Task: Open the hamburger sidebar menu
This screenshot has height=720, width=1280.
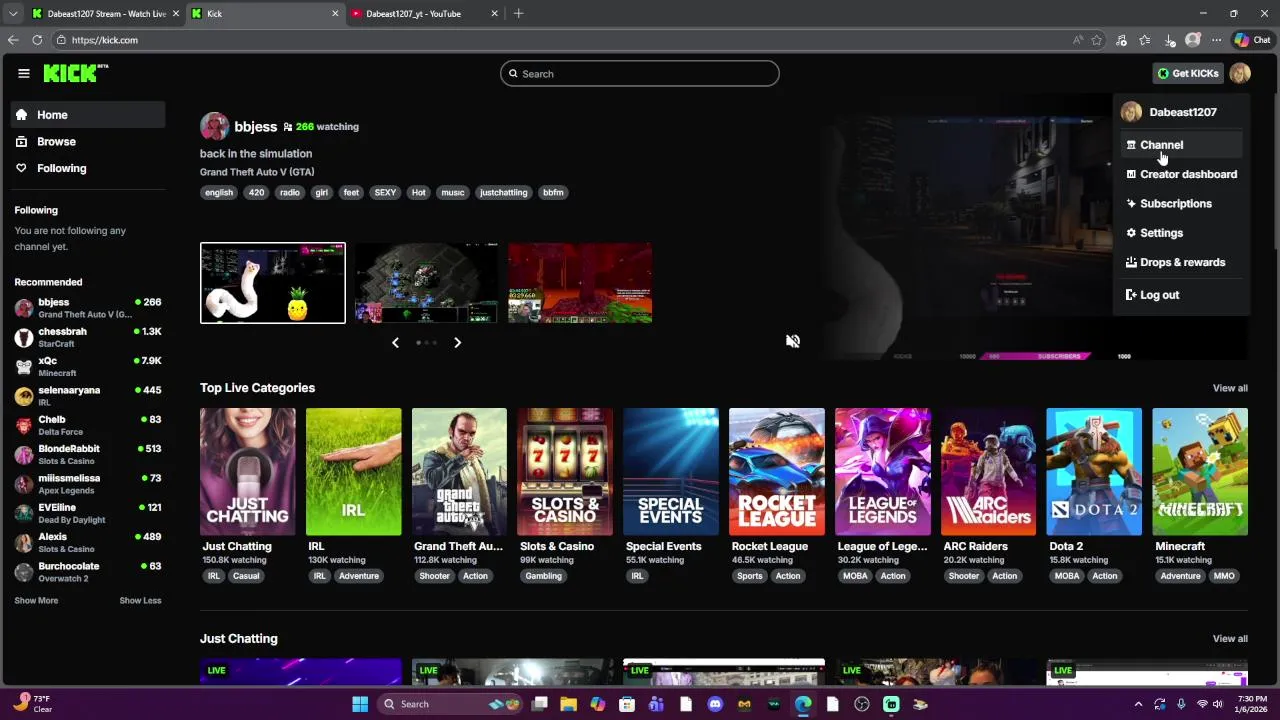Action: pyautogui.click(x=24, y=73)
